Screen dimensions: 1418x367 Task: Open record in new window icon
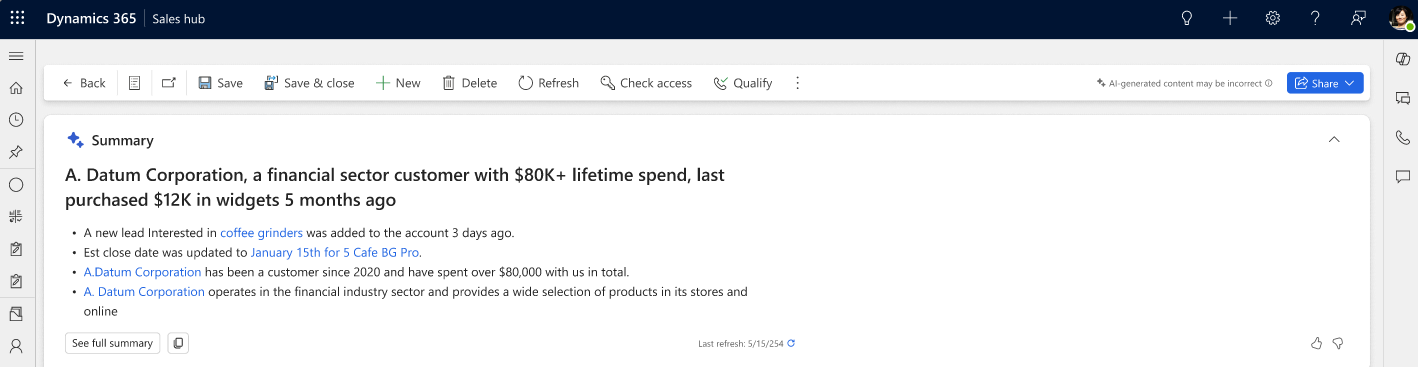pyautogui.click(x=168, y=83)
